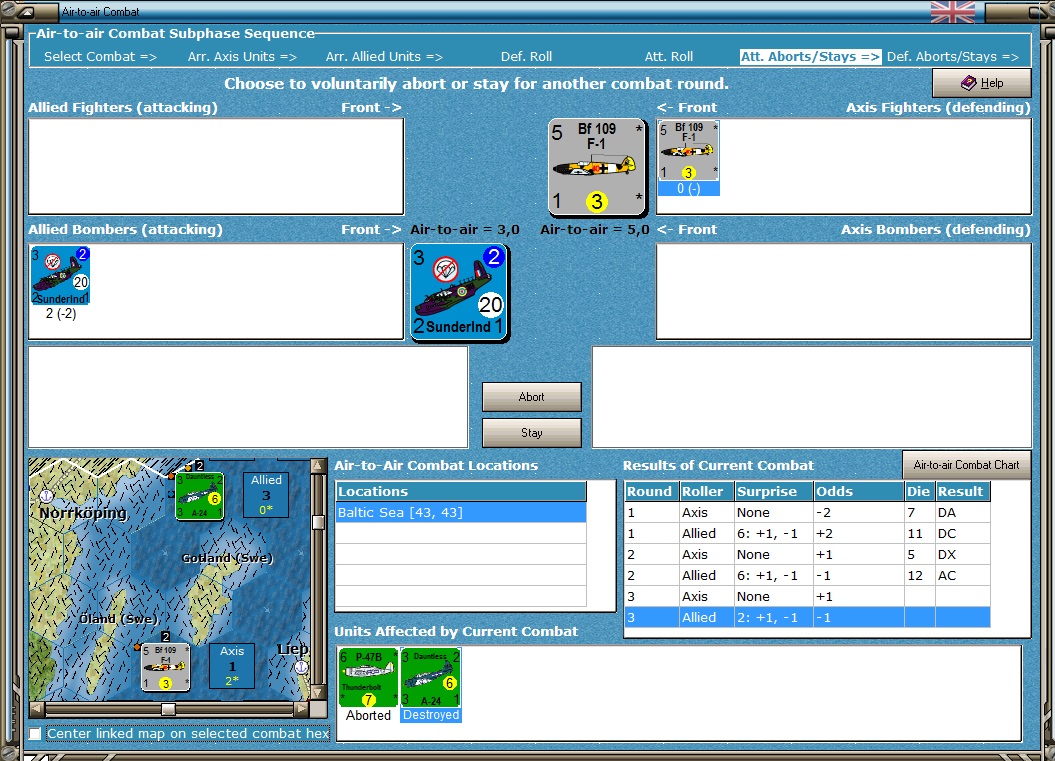The width and height of the screenshot is (1055, 761).
Task: Click the Aborted status label under P-47B
Action: 368,715
